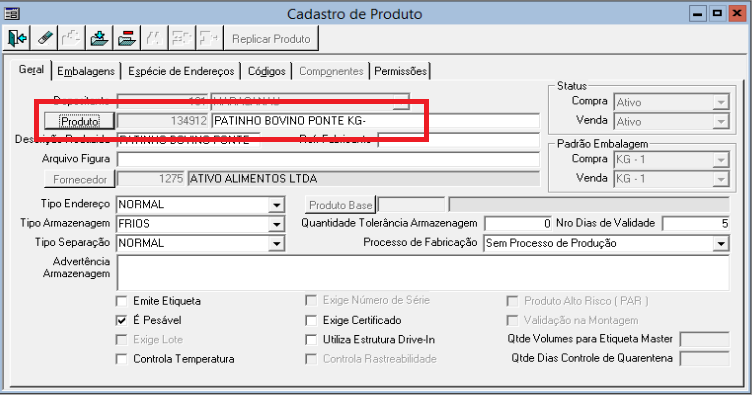Open the Tipo Separação dropdown
Screen dimensions: 752x395
coord(277,243)
